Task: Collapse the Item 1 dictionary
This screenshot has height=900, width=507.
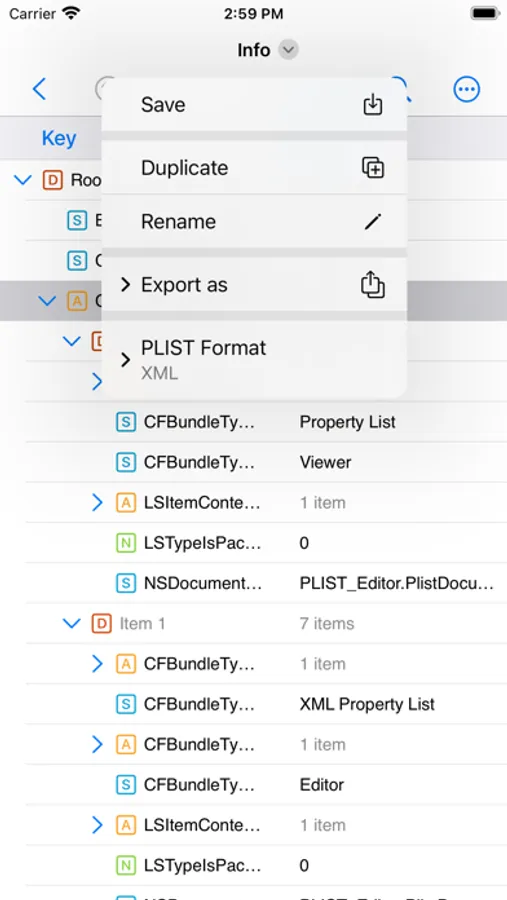Action: point(71,623)
